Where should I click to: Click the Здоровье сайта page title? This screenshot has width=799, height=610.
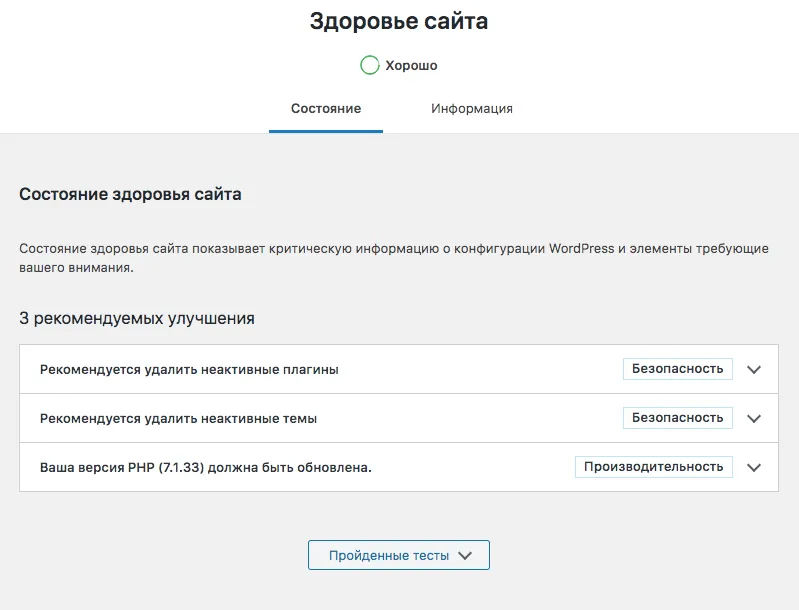pyautogui.click(x=399, y=21)
